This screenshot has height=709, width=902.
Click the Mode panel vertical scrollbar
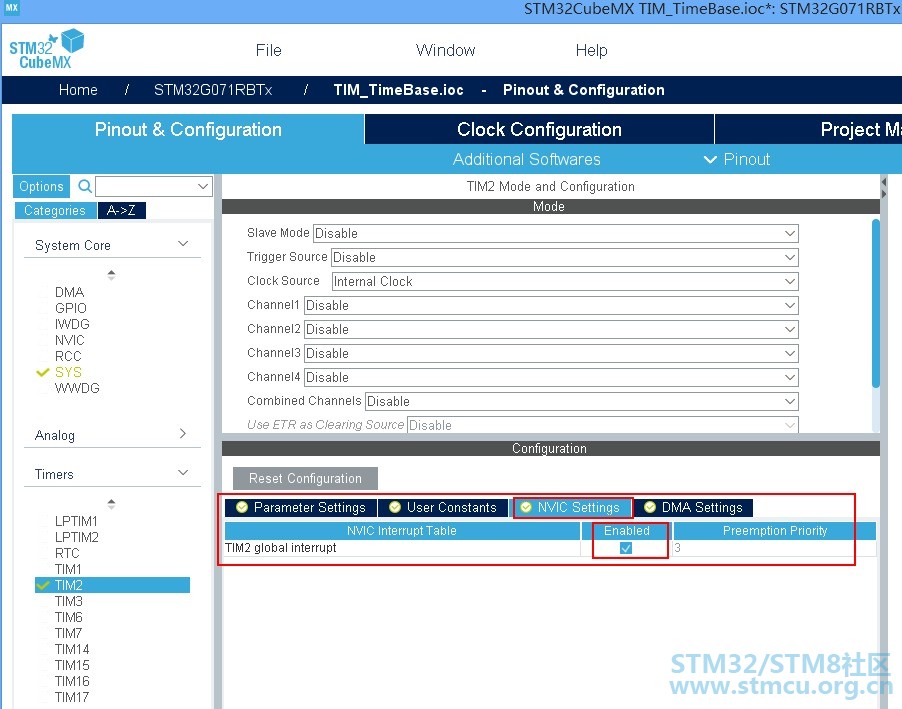point(876,304)
